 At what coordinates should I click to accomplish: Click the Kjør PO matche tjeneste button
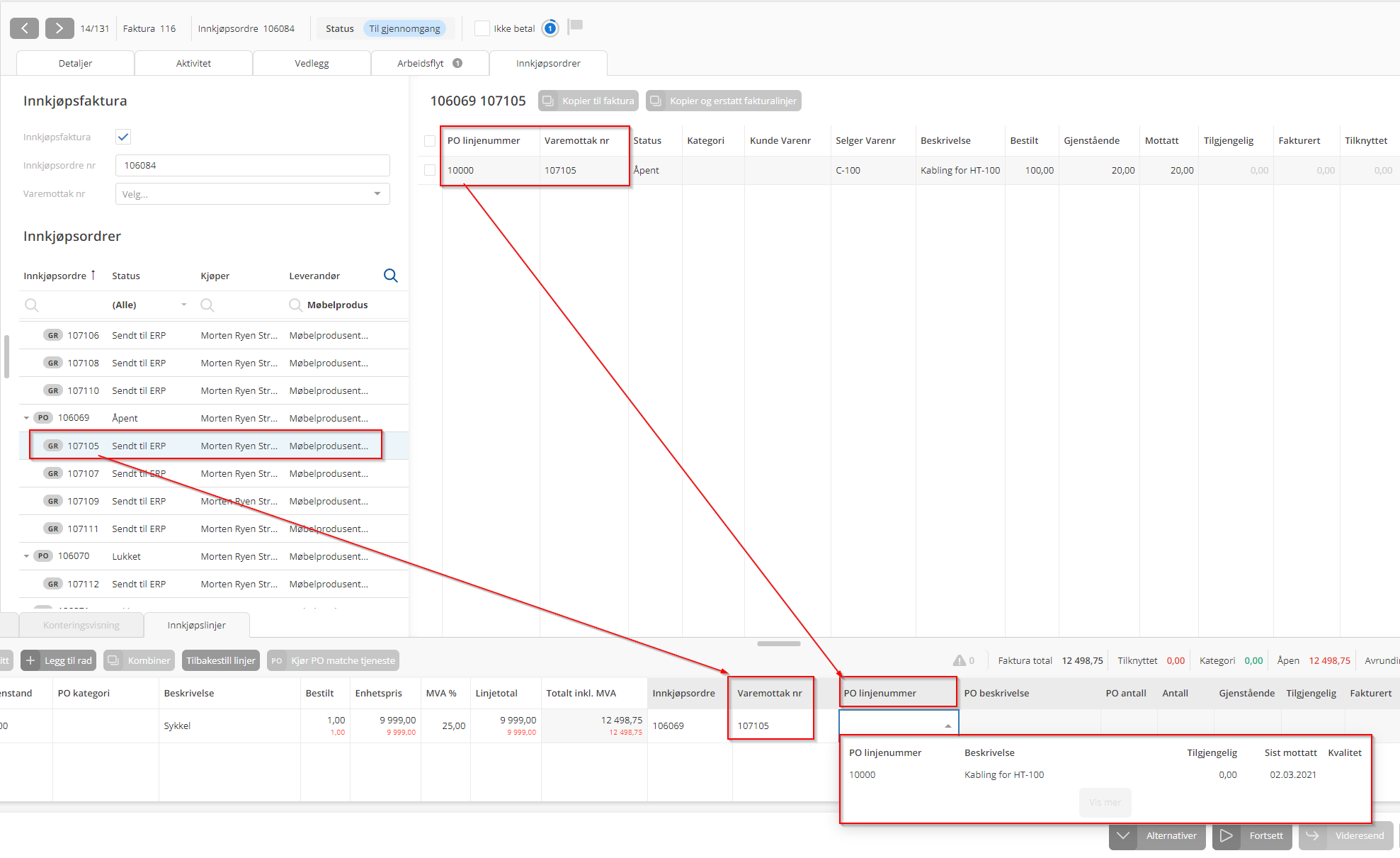[x=334, y=660]
